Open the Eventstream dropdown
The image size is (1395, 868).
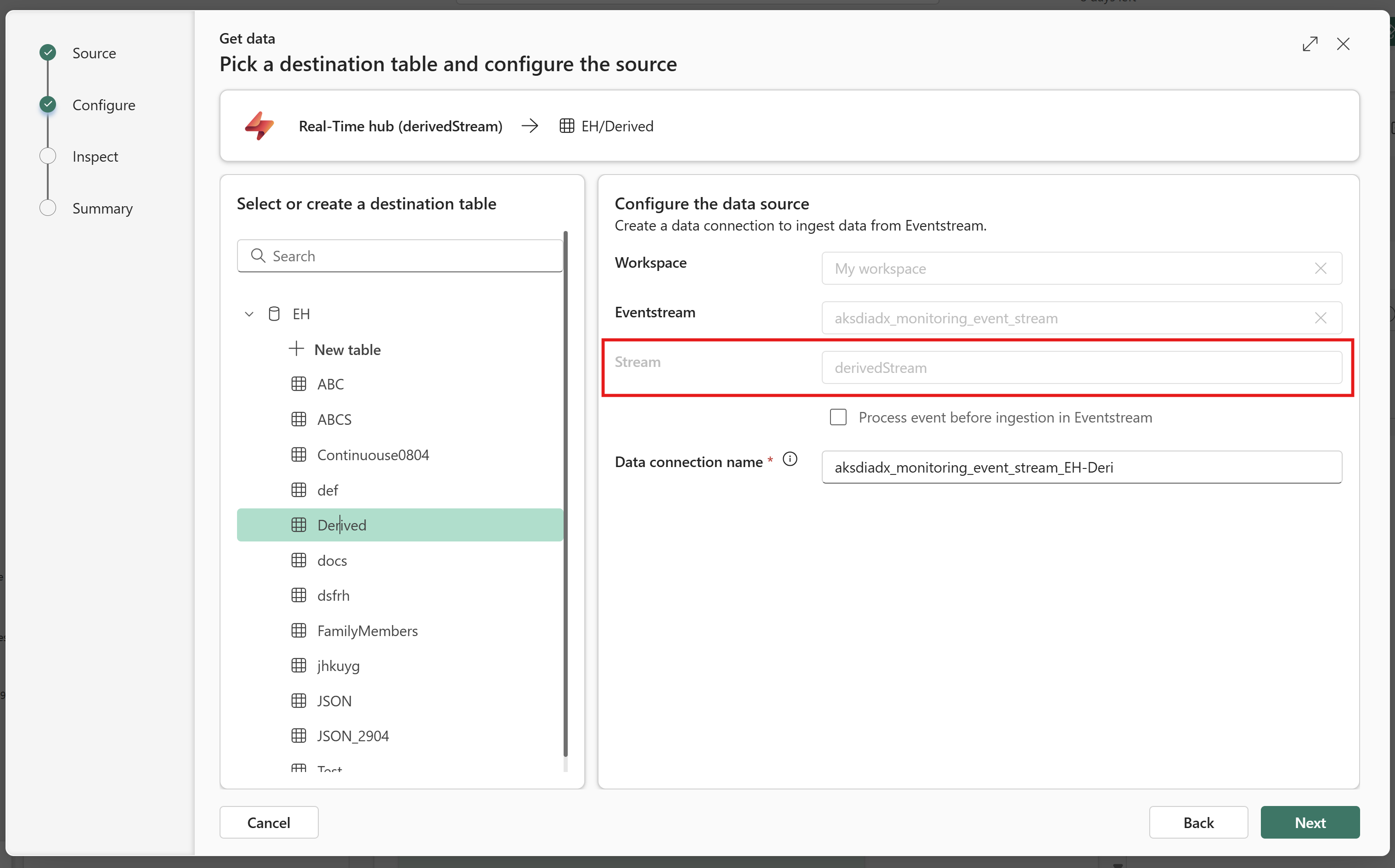(1082, 318)
